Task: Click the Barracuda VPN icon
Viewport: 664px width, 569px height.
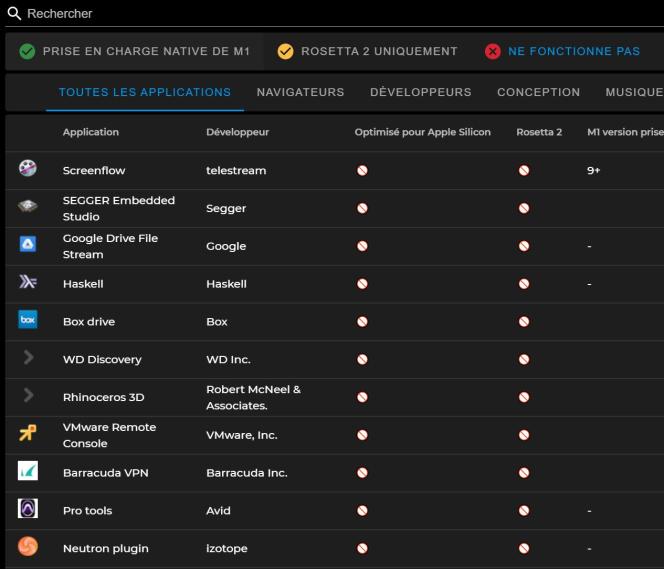Action: click(x=28, y=472)
